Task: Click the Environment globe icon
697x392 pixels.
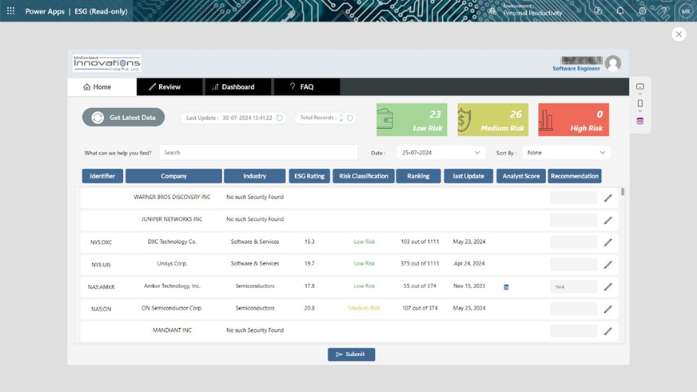Action: click(x=492, y=11)
